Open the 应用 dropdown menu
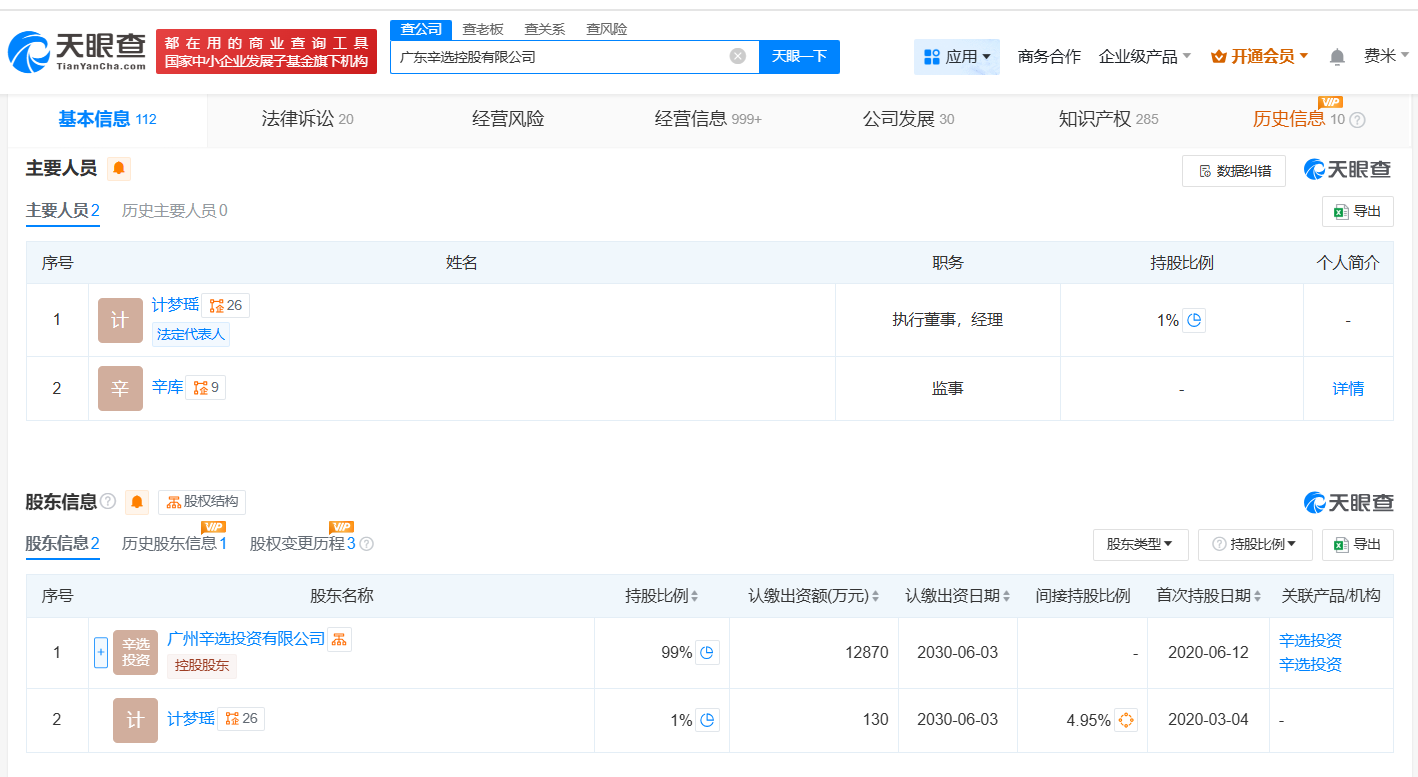The image size is (1418, 777). point(956,57)
